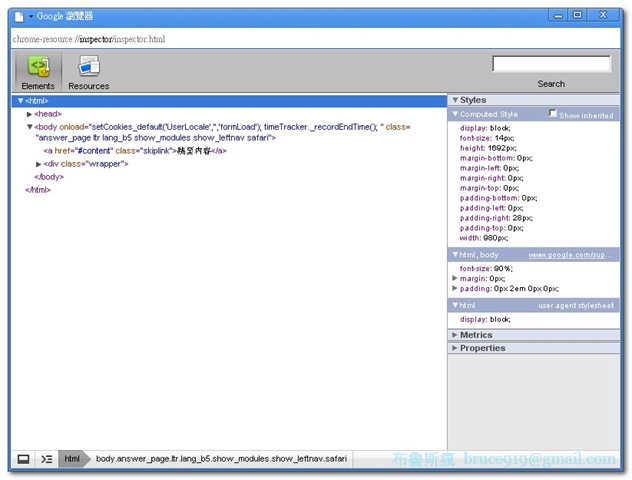Select the closing </html> tag row
This screenshot has width=632, height=480.
click(x=38, y=190)
